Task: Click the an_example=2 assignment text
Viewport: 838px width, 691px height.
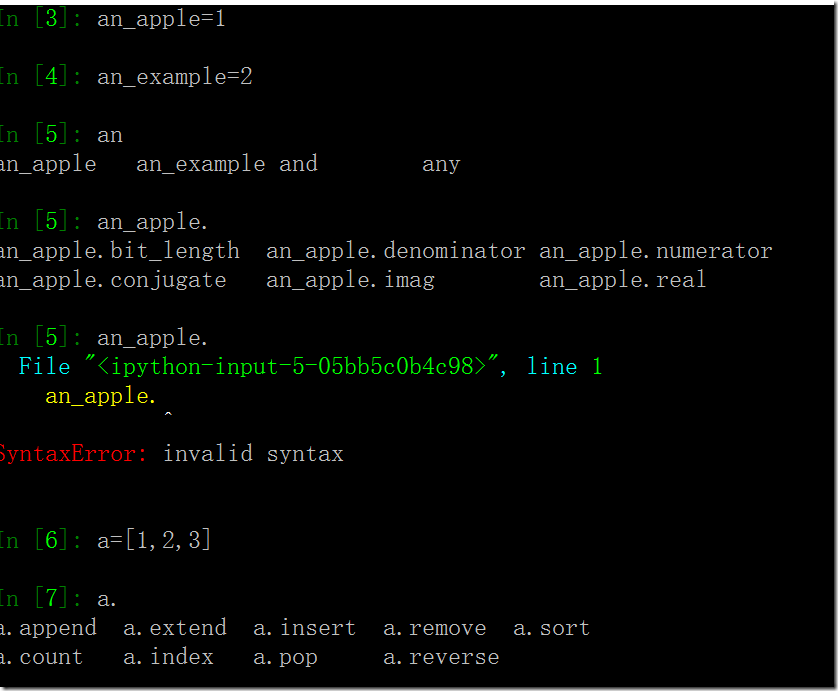Action: 174,77
